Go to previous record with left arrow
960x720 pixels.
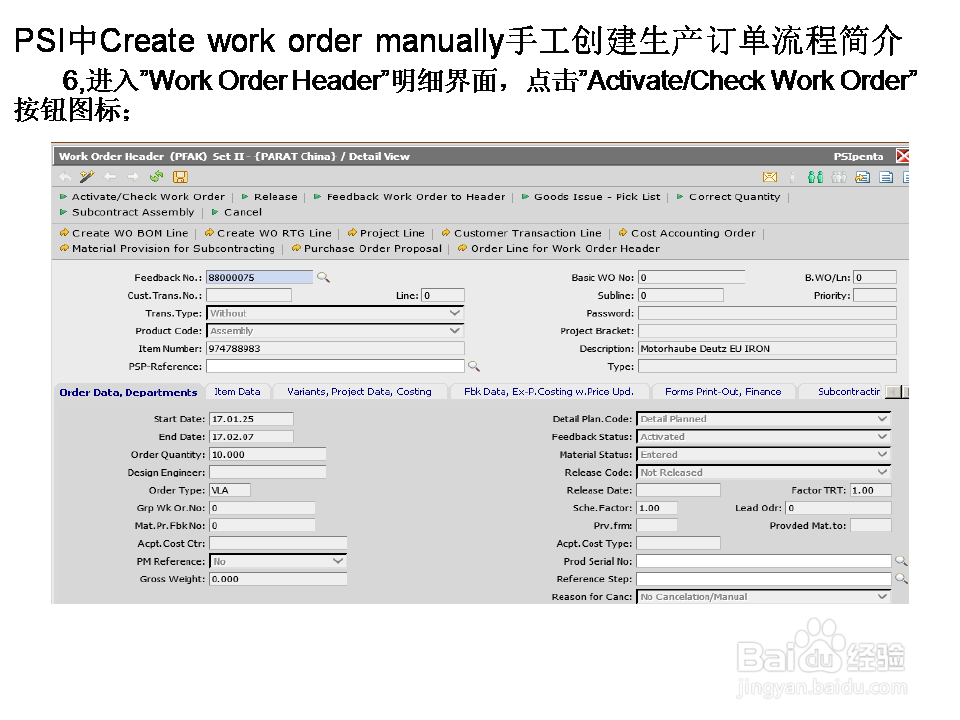pos(110,177)
